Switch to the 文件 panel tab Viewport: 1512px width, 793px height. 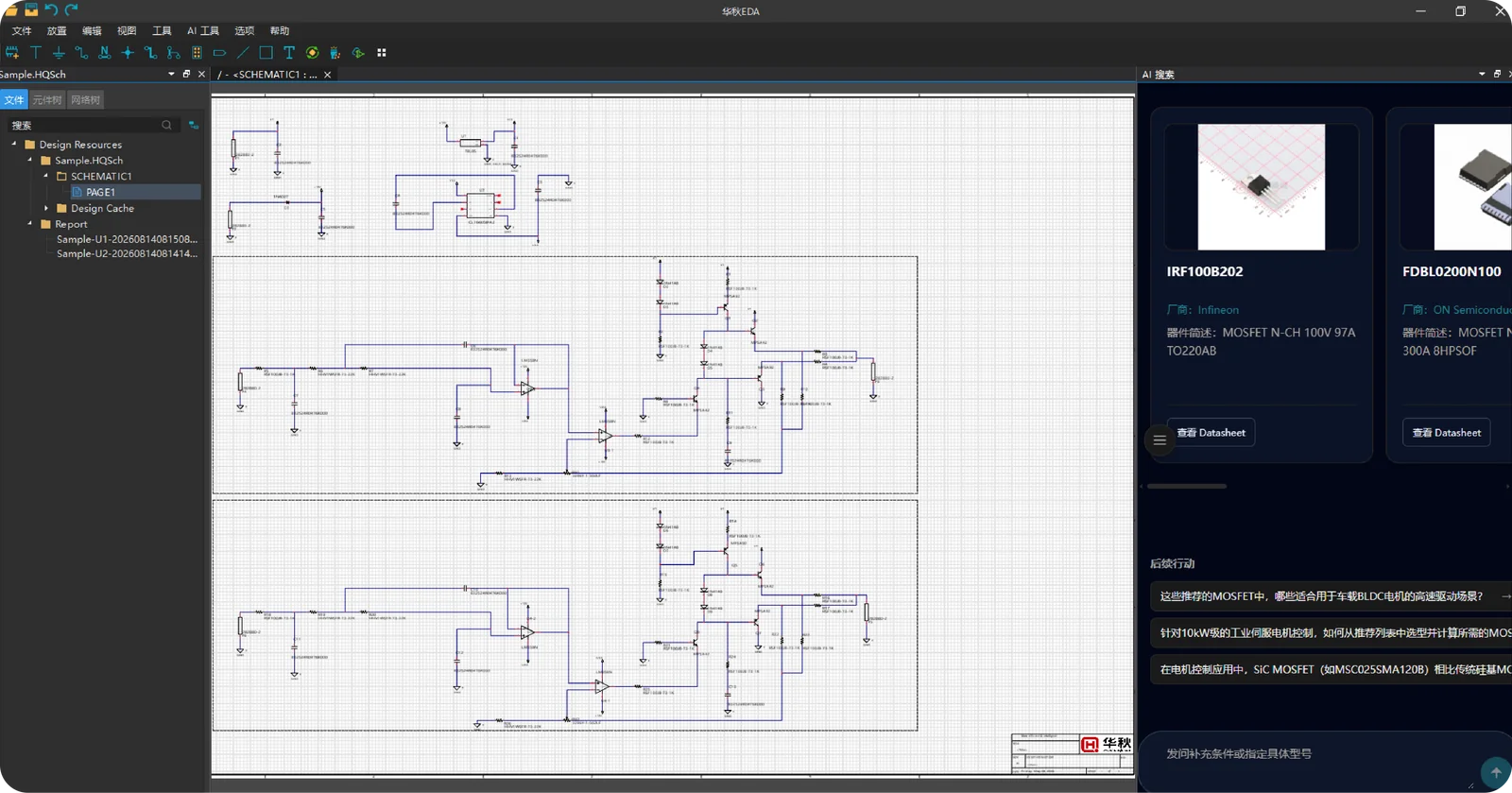click(14, 100)
